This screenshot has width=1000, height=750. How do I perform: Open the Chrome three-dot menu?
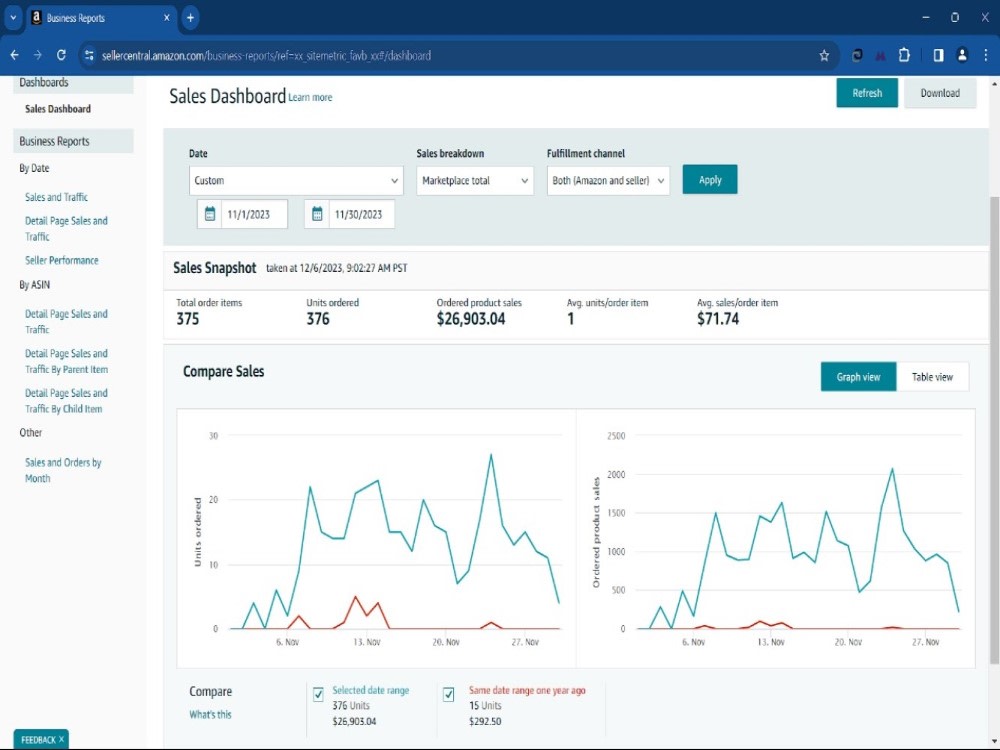point(985,55)
